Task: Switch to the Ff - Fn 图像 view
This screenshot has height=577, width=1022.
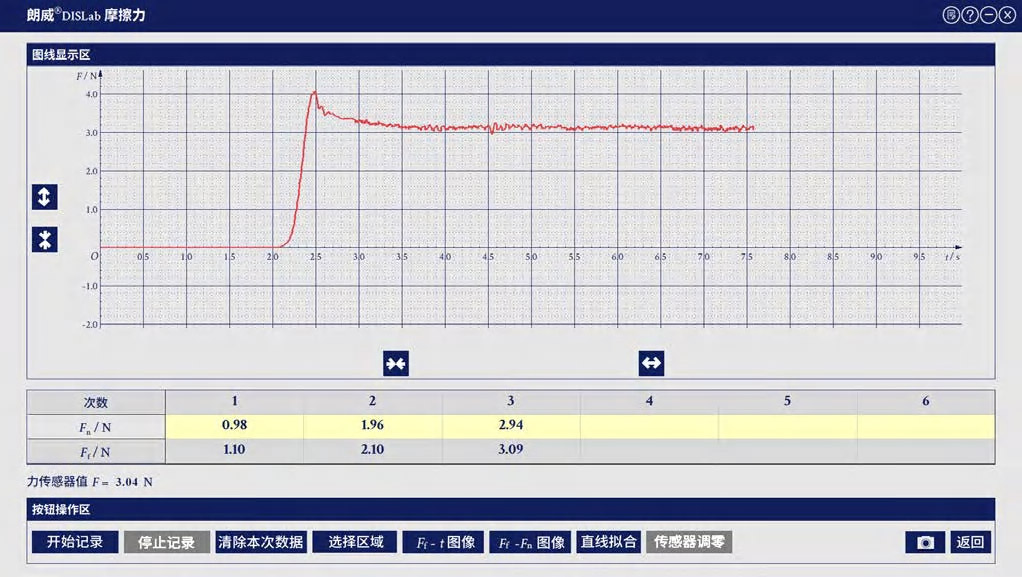Action: [532, 542]
